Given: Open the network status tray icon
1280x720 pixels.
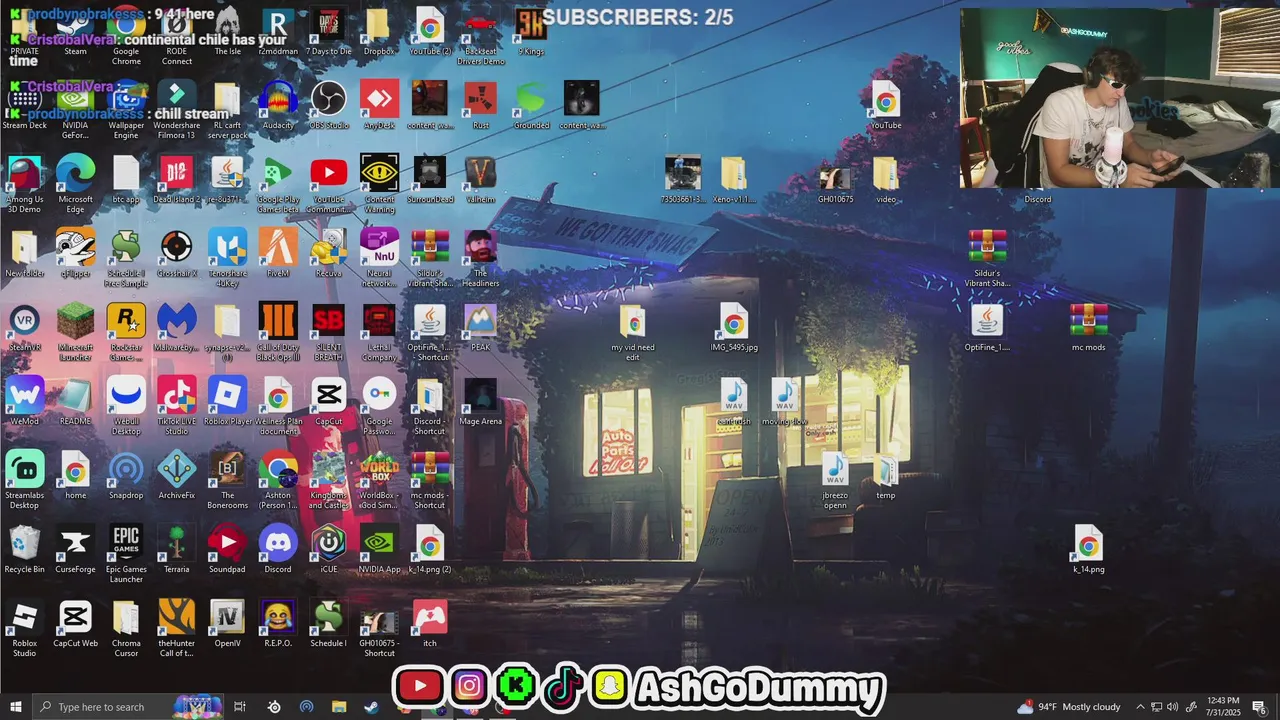Looking at the screenshot, I should pos(1156,707).
